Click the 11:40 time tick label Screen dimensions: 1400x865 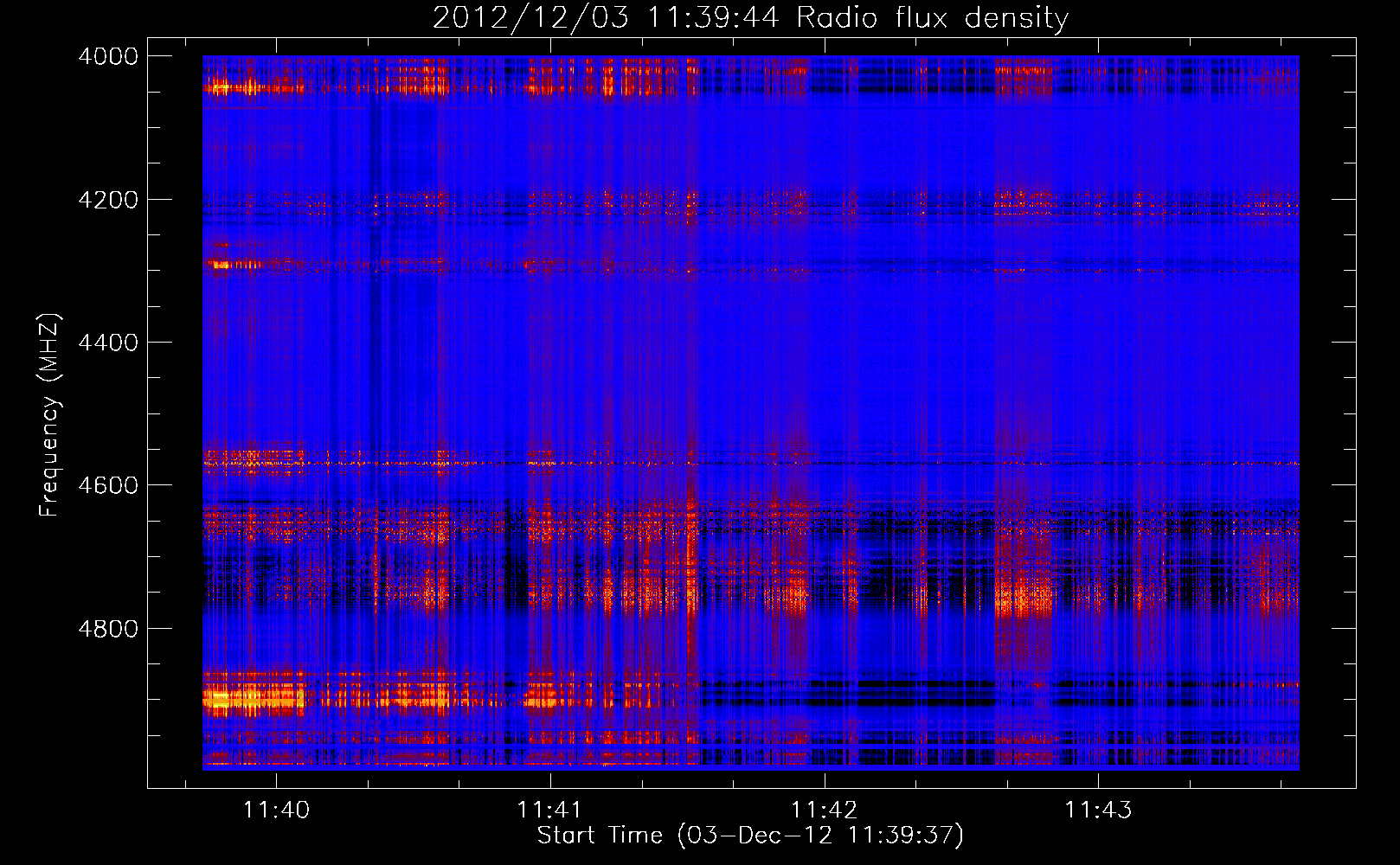(x=276, y=810)
